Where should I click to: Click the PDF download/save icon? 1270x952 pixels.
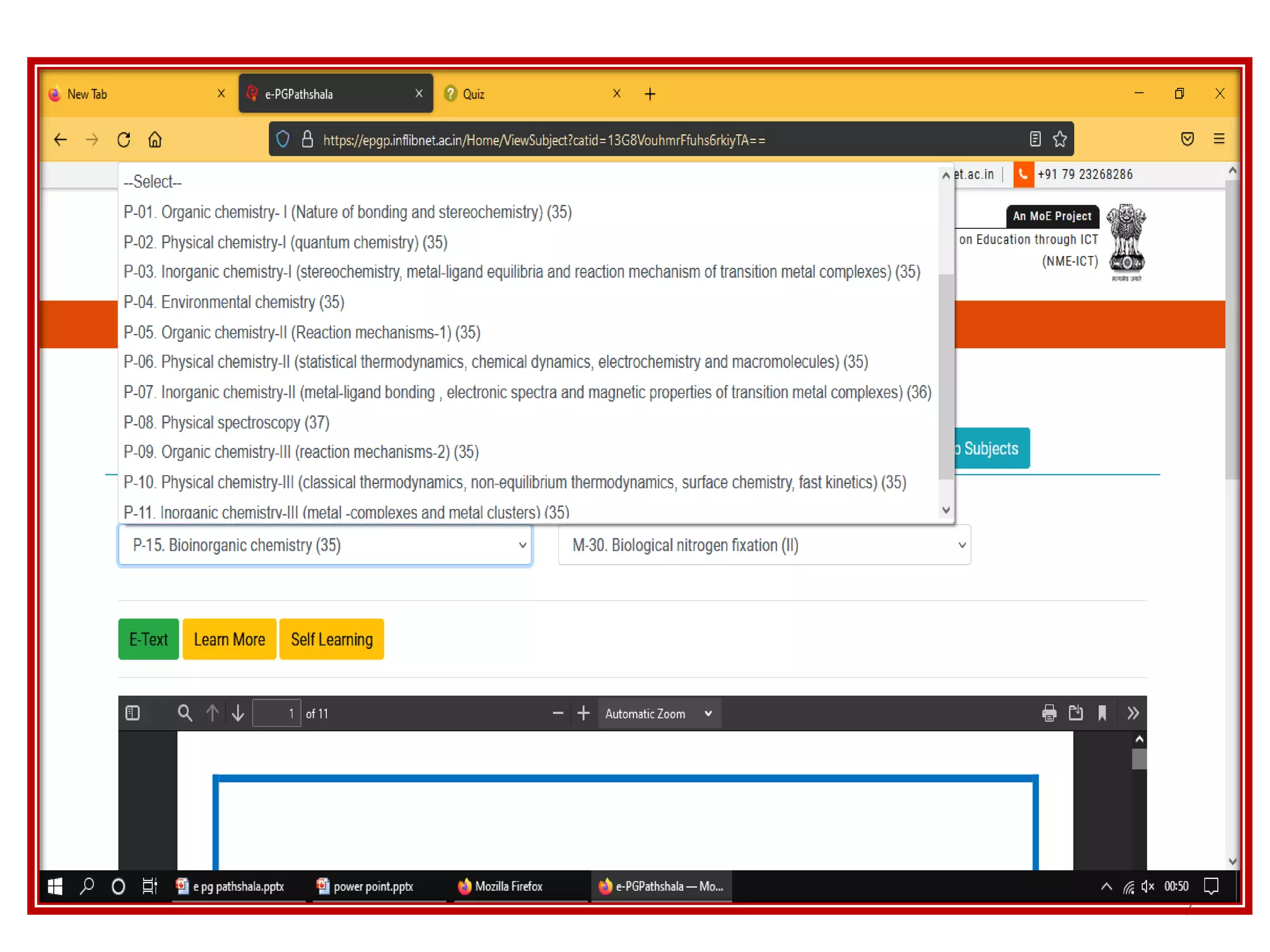click(x=1075, y=713)
